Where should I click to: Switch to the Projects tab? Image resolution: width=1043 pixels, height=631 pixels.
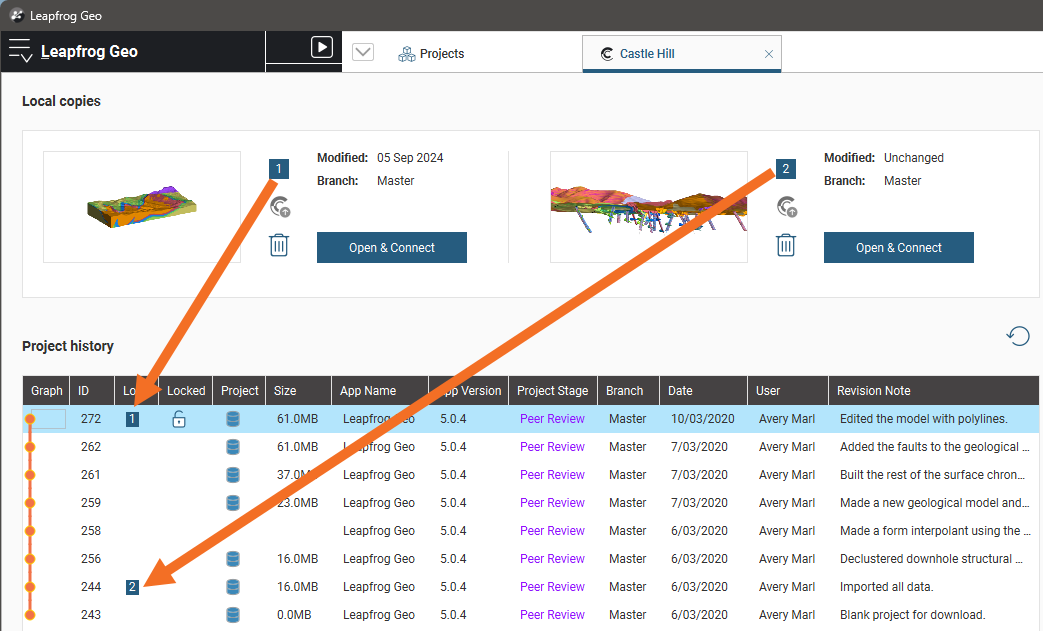coord(431,54)
